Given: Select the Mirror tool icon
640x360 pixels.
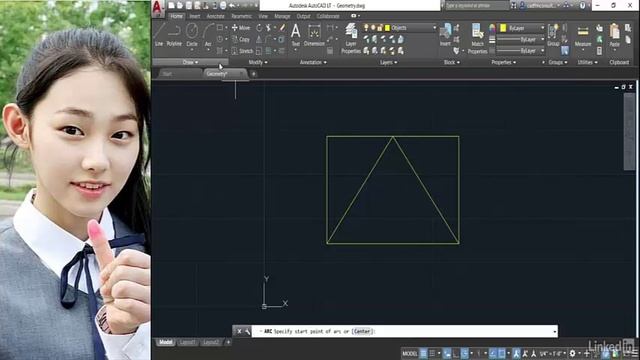Looking at the screenshot, I should (259, 40).
